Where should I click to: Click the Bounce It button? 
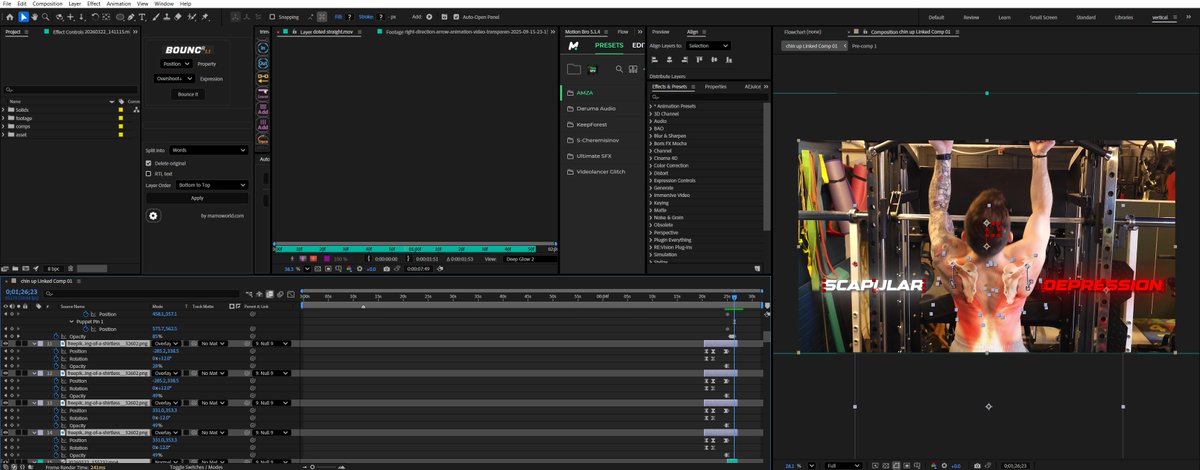click(x=188, y=94)
